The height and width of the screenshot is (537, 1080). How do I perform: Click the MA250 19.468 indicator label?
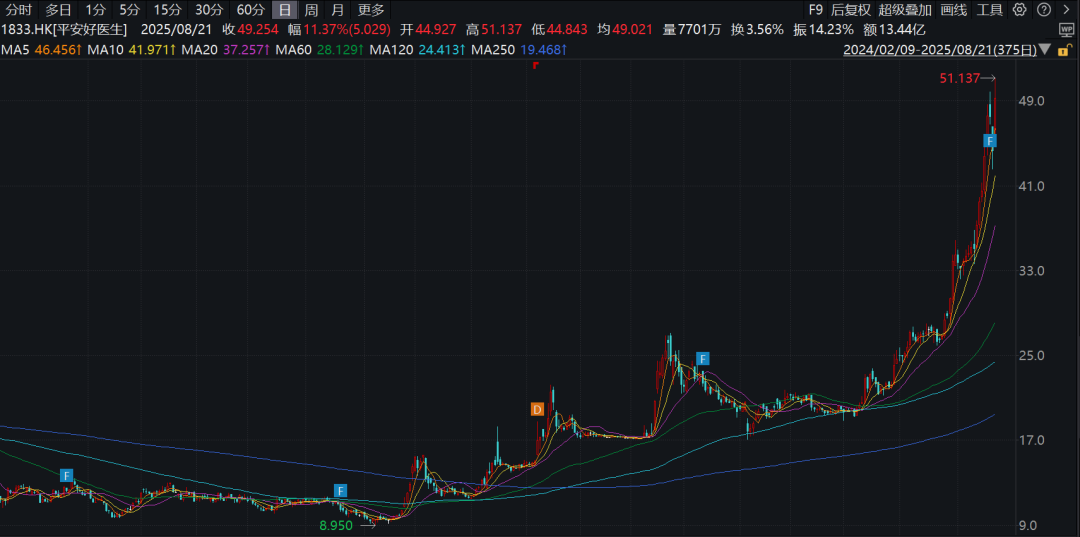[x=520, y=50]
